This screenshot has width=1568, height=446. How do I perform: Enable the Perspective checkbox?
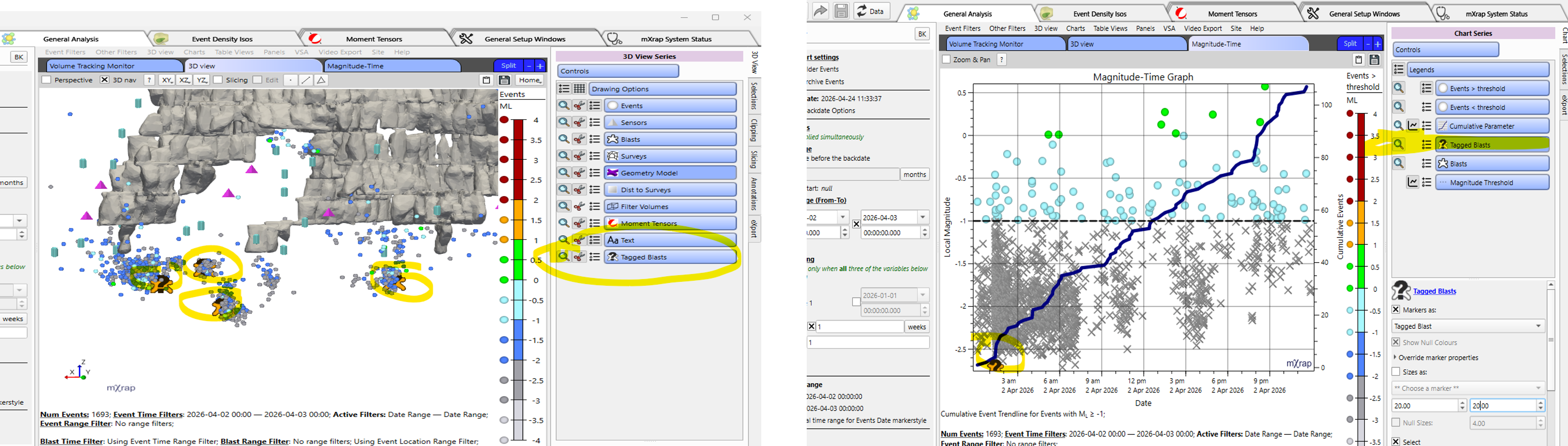pyautogui.click(x=46, y=80)
